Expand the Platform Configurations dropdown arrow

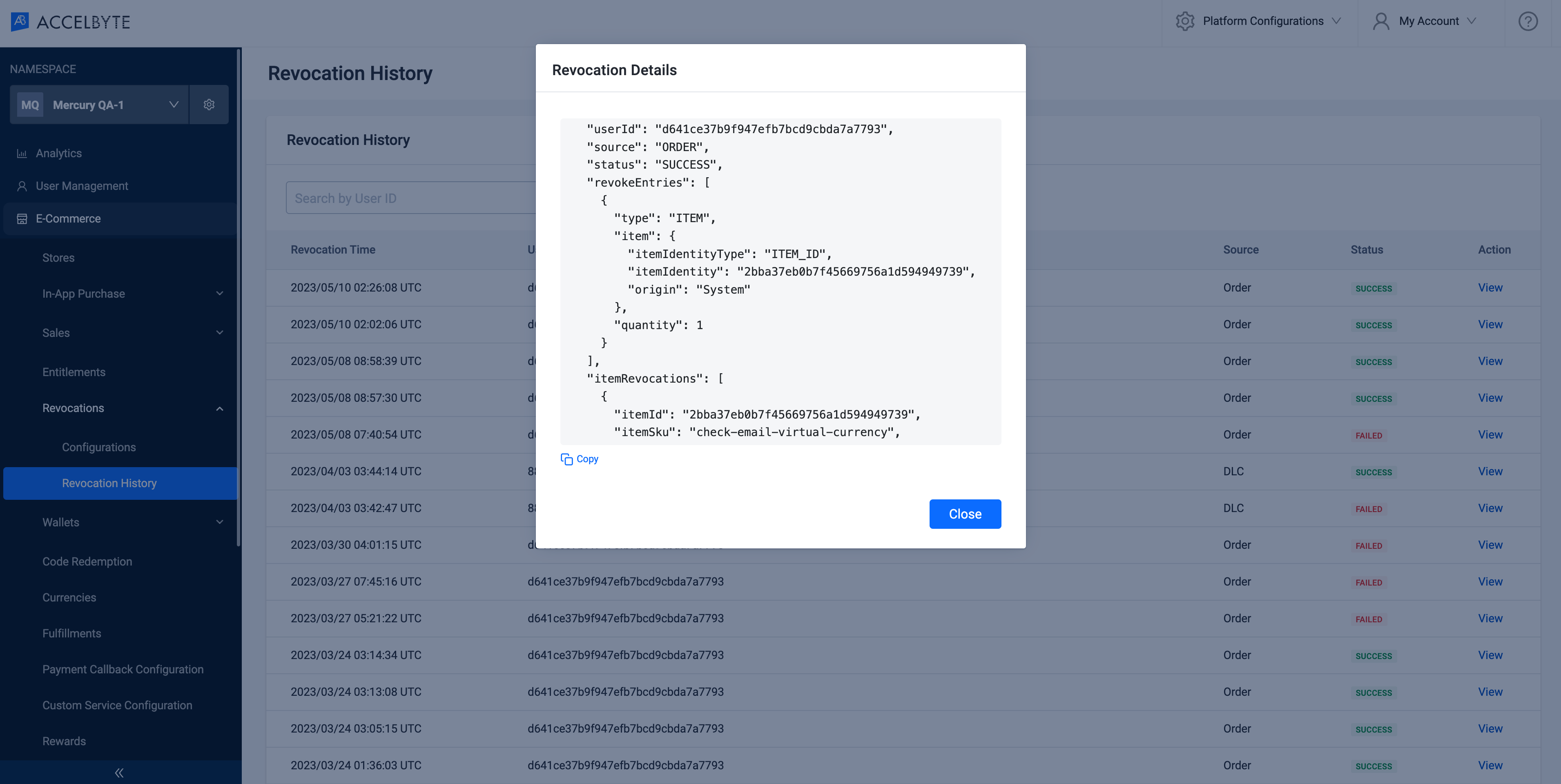point(1336,20)
